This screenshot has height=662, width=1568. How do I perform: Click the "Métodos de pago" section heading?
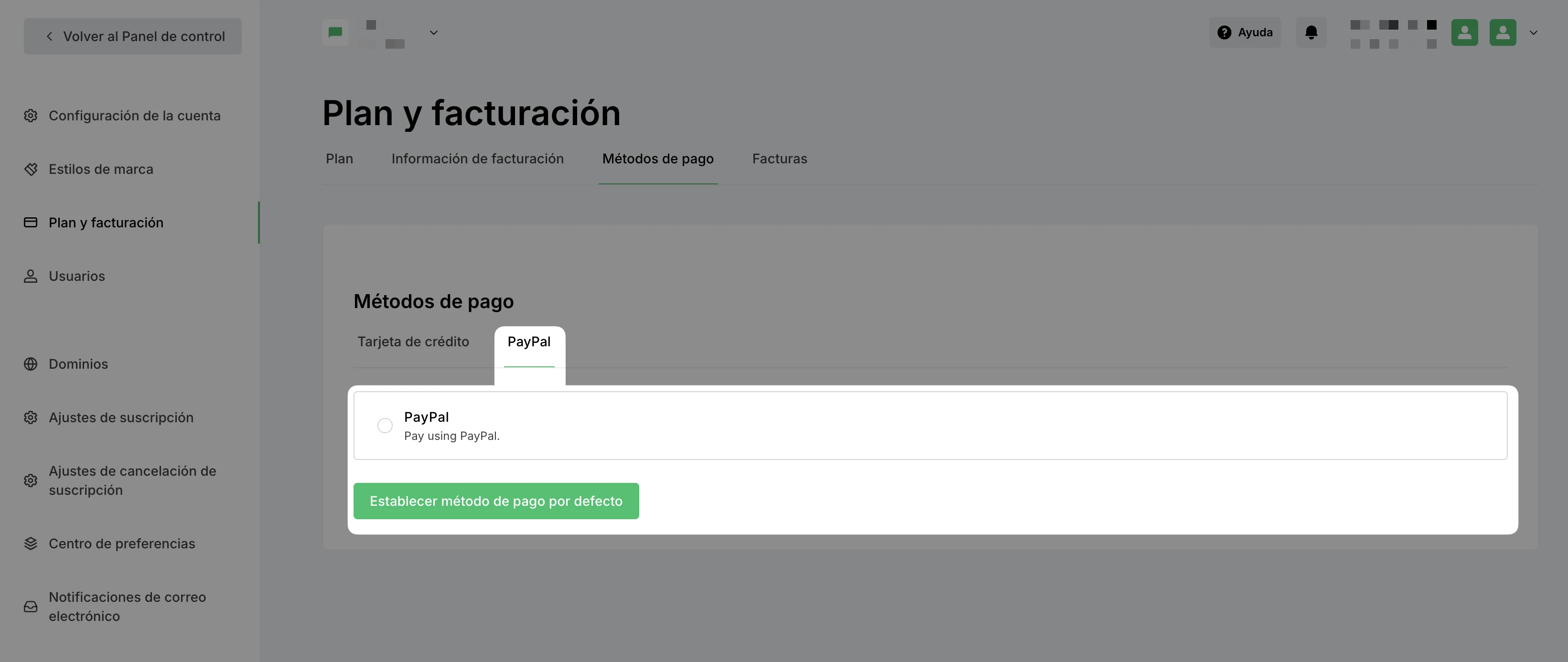434,302
